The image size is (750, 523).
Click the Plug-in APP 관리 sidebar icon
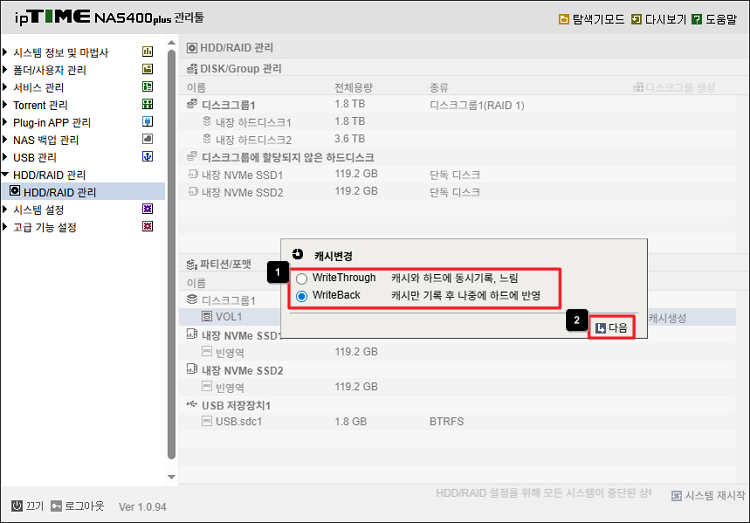pyautogui.click(x=147, y=122)
